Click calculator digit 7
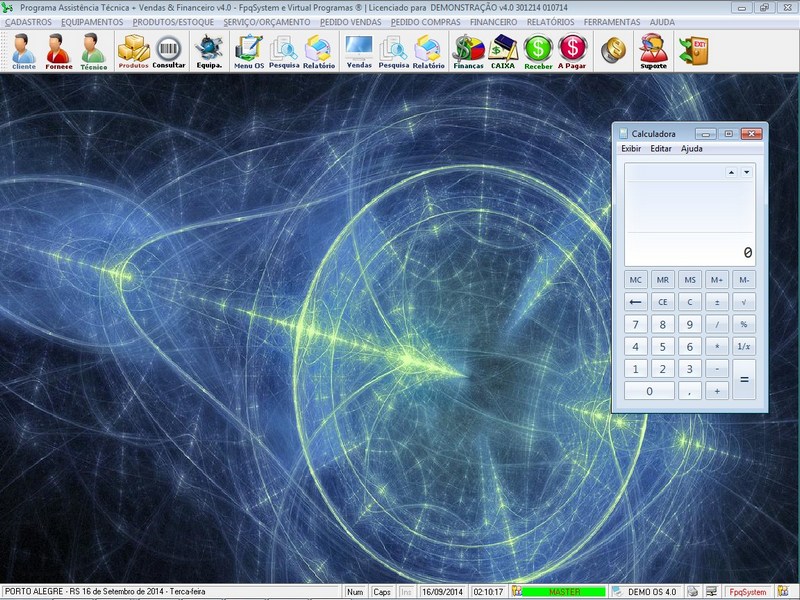Viewport: 800px width, 600px height. point(636,324)
